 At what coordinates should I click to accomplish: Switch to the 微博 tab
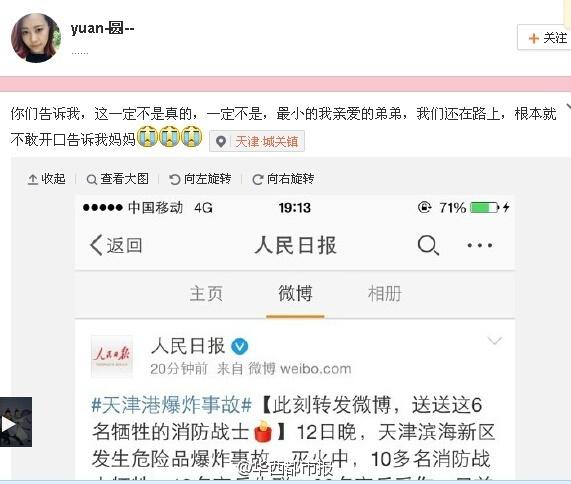[x=295, y=294]
